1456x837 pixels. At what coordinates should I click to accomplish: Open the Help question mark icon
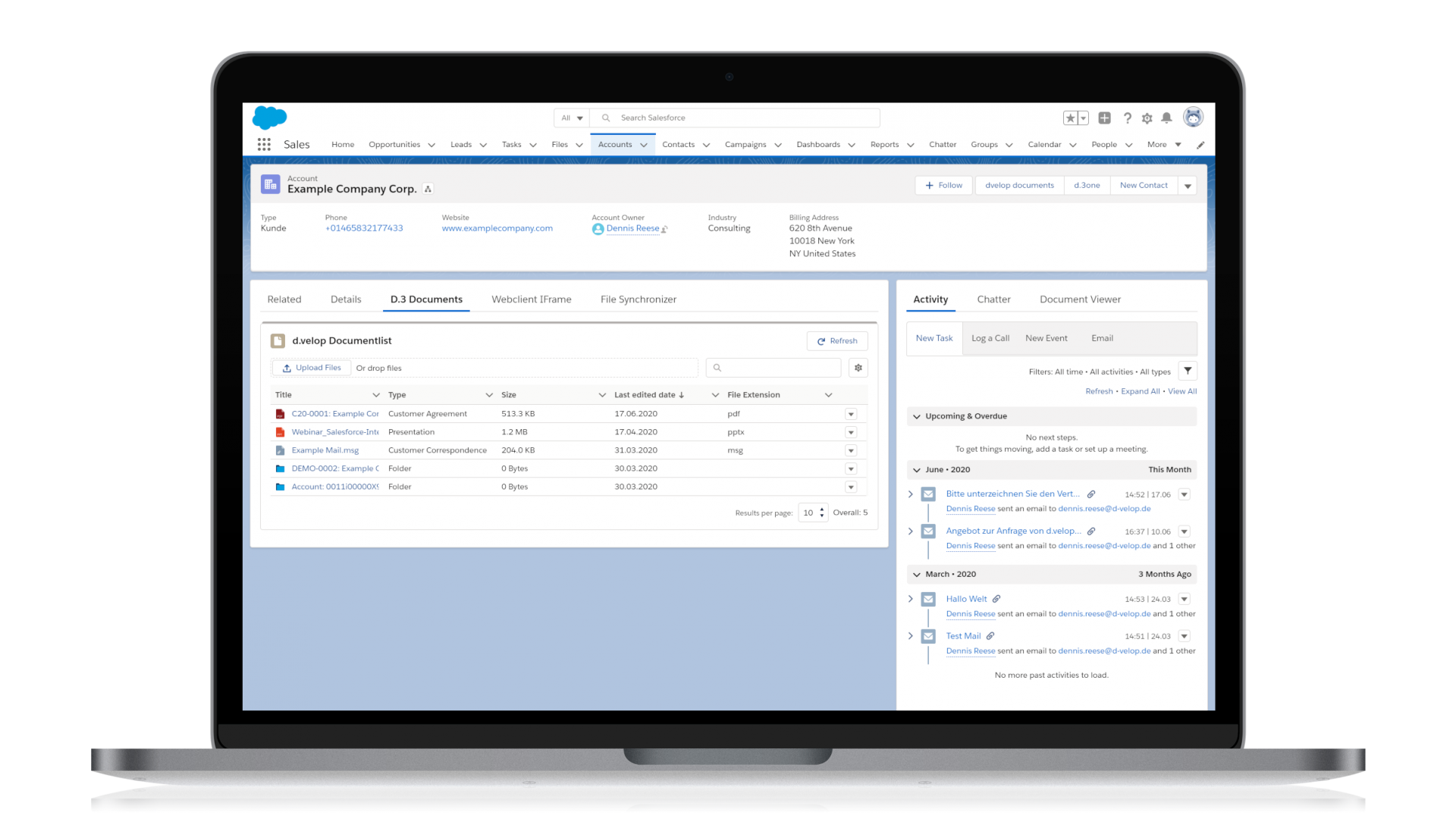coord(1128,118)
